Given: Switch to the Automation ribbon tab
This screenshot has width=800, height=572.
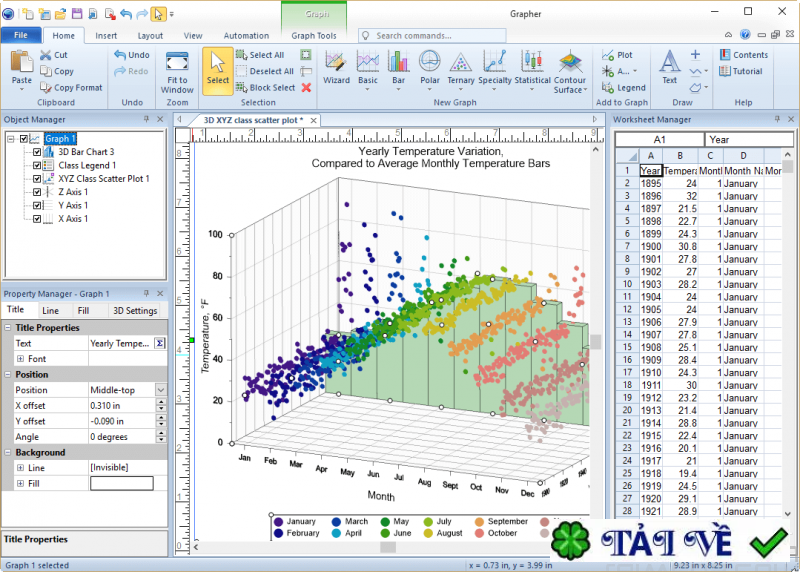Looking at the screenshot, I should coord(246,36).
